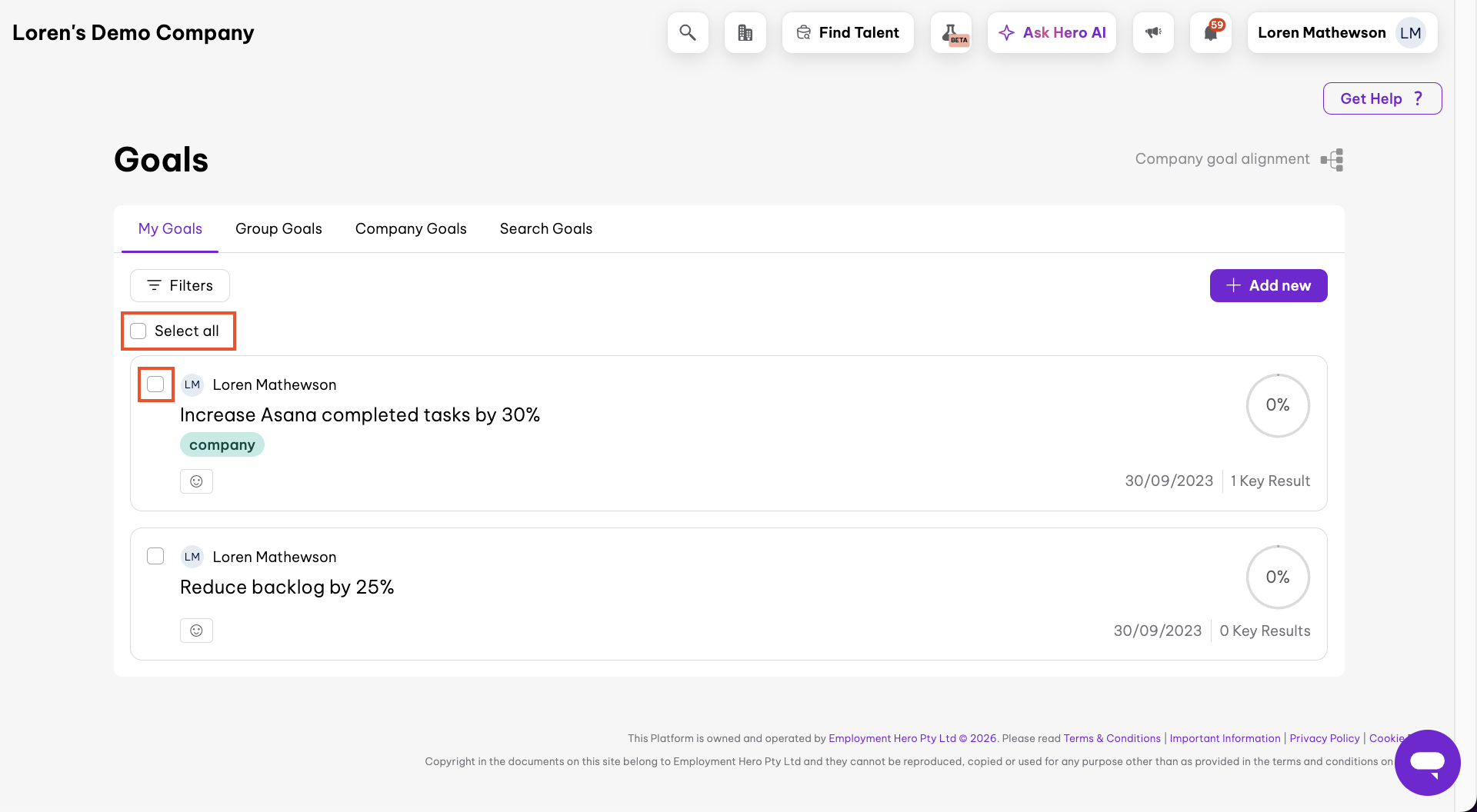
Task: Open the search magnifier icon
Action: 688,33
